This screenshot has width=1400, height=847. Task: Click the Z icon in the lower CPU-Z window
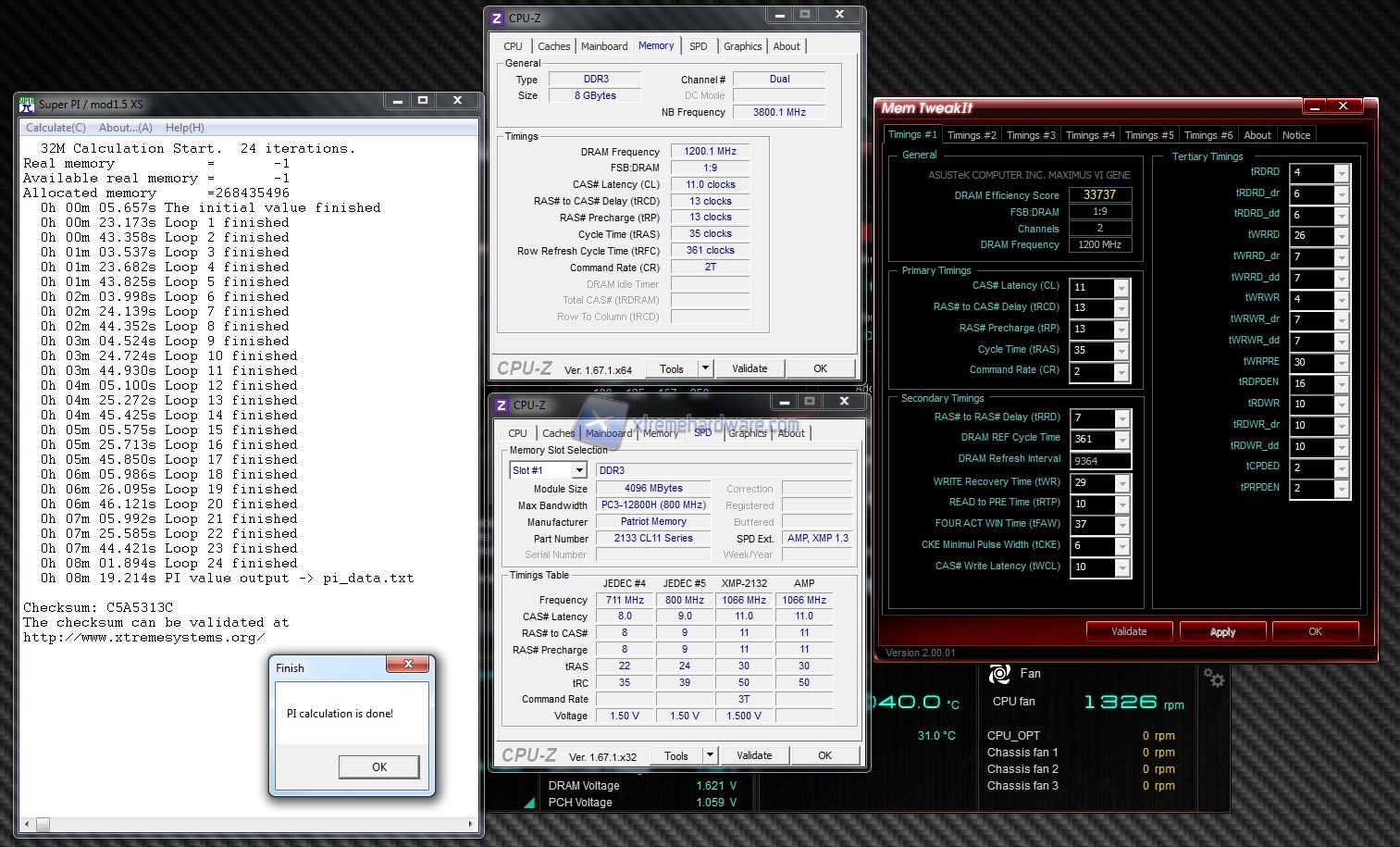[502, 405]
